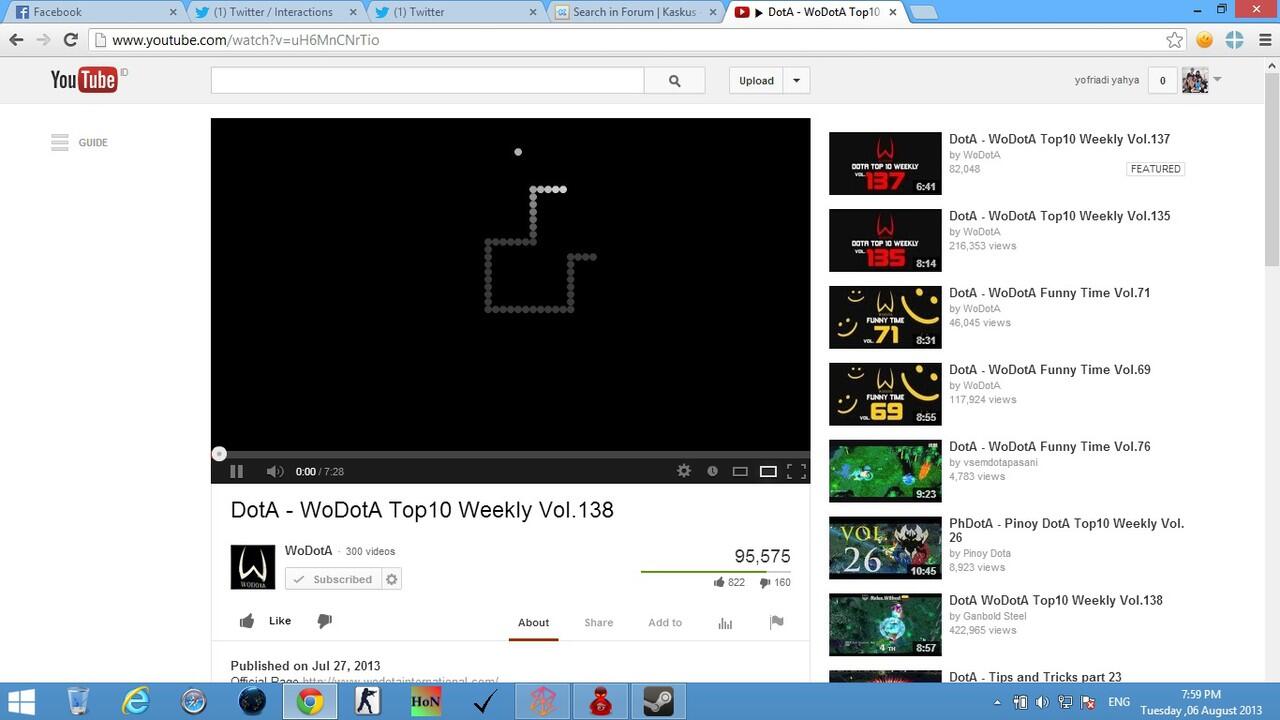Open 'WoDotA Funny Time Vol.76' link

[1049, 447]
